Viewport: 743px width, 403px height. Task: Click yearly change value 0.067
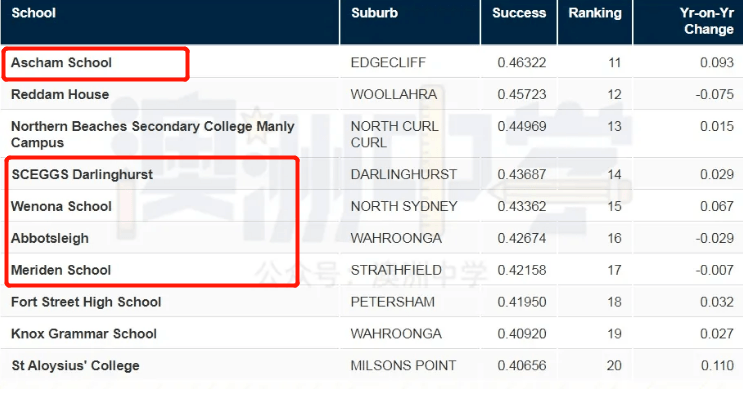point(717,206)
